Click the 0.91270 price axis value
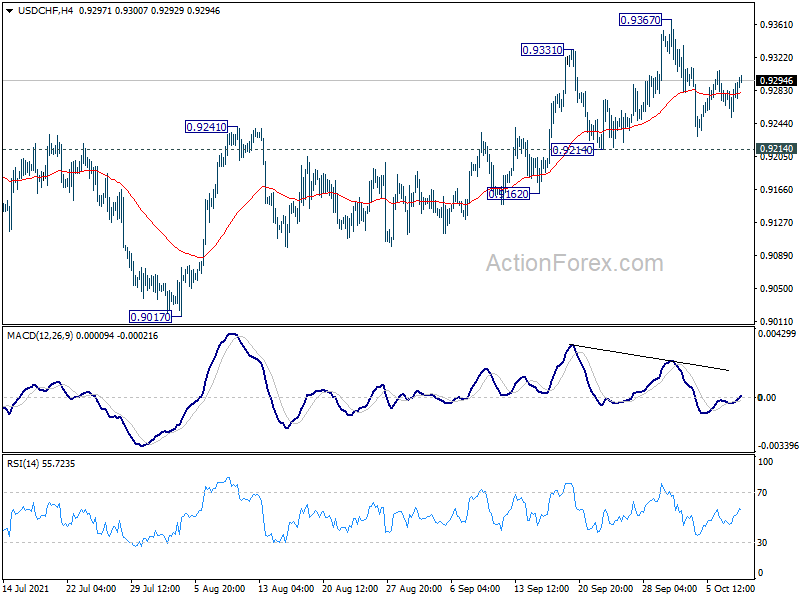Viewport: 800px width, 600px height. pos(777,223)
